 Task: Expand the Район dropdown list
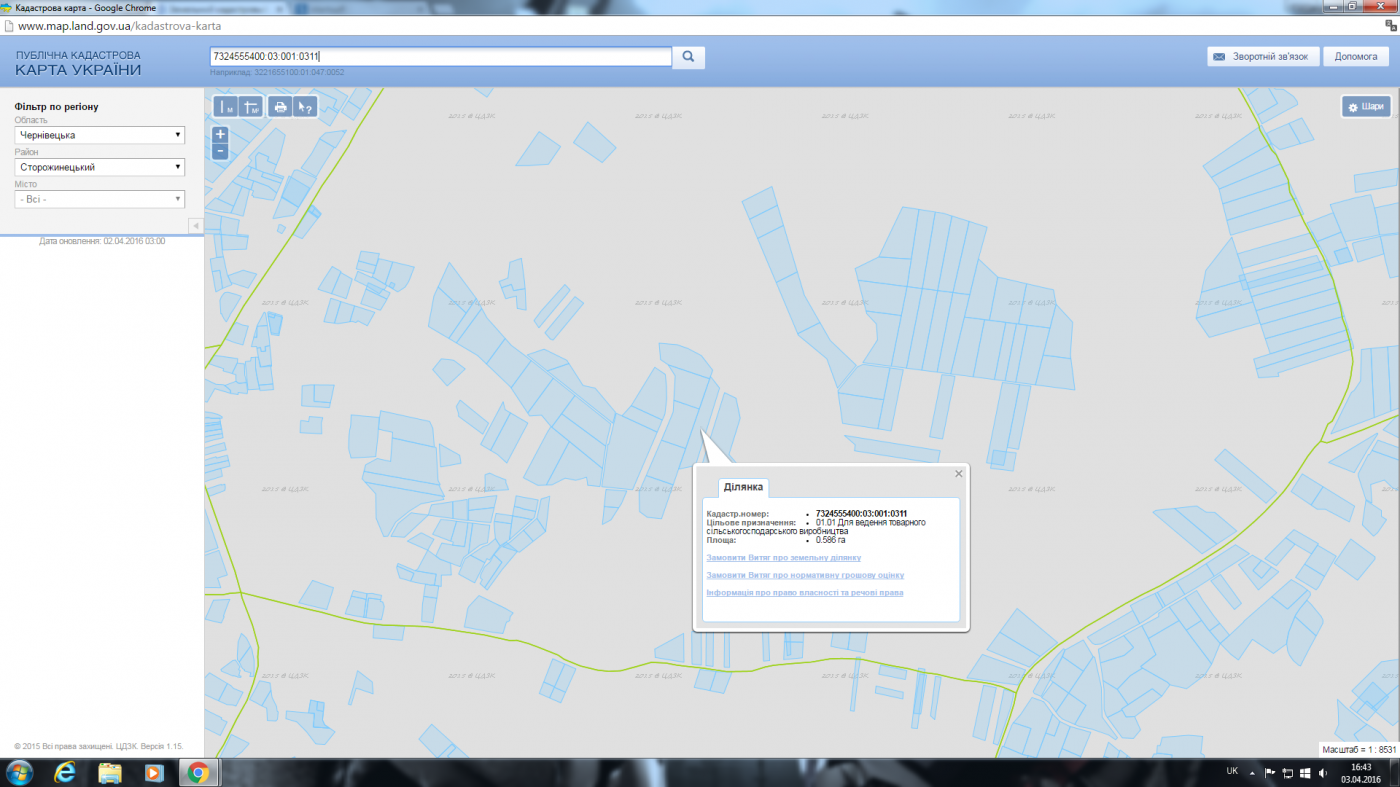click(100, 167)
